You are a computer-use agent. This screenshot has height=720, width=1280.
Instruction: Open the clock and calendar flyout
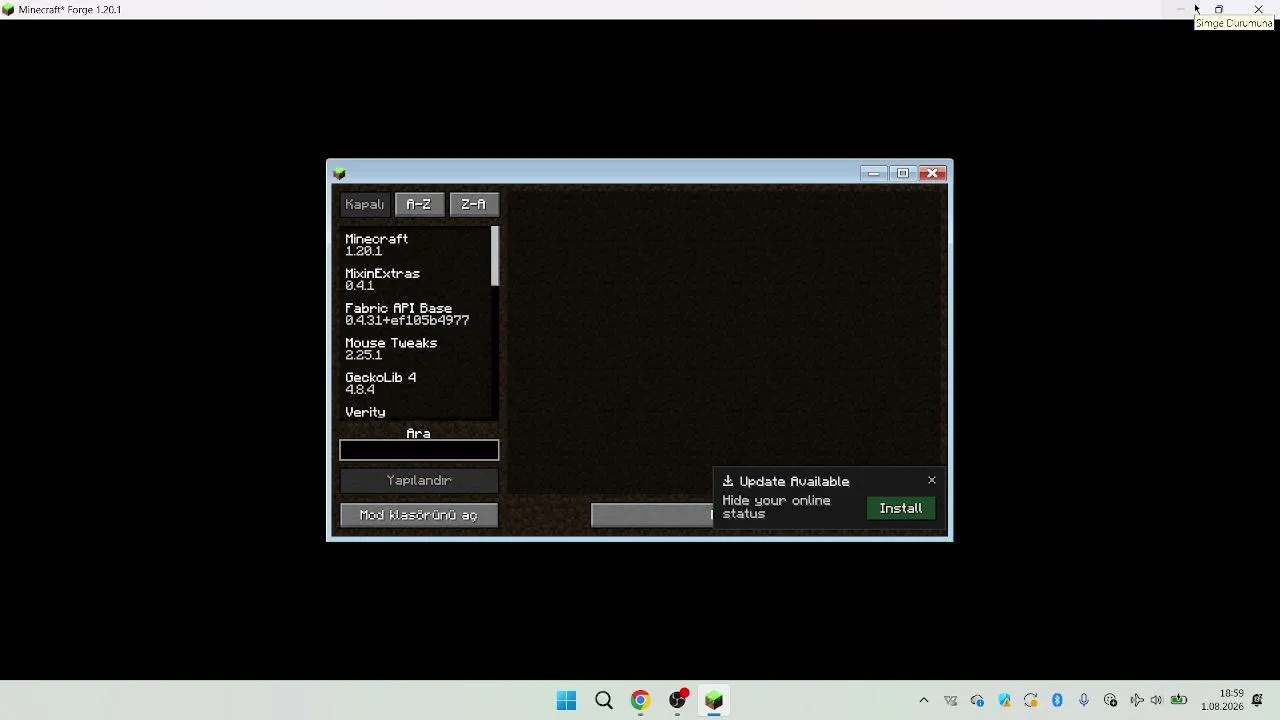(1224, 700)
